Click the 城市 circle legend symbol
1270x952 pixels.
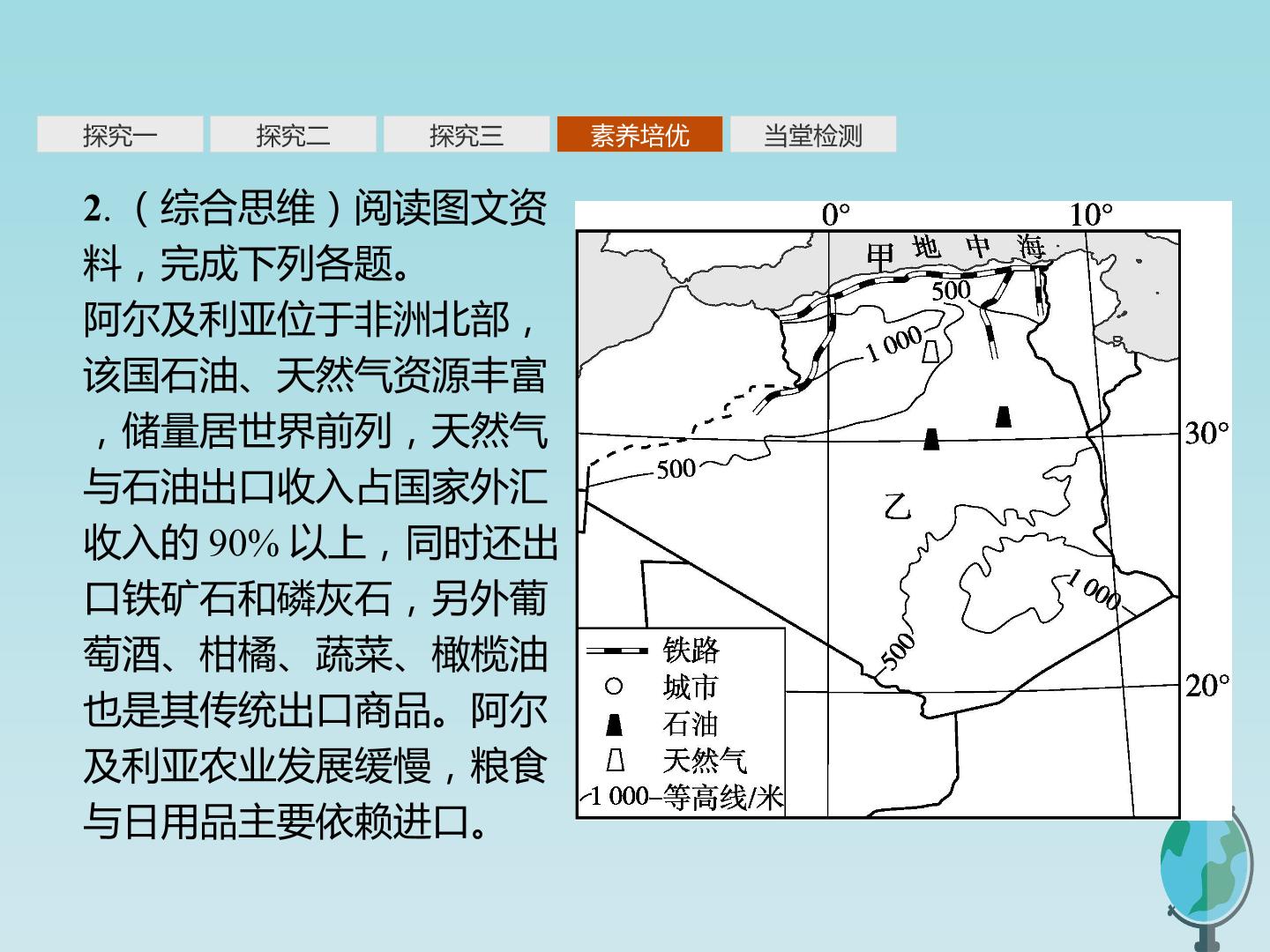[615, 686]
